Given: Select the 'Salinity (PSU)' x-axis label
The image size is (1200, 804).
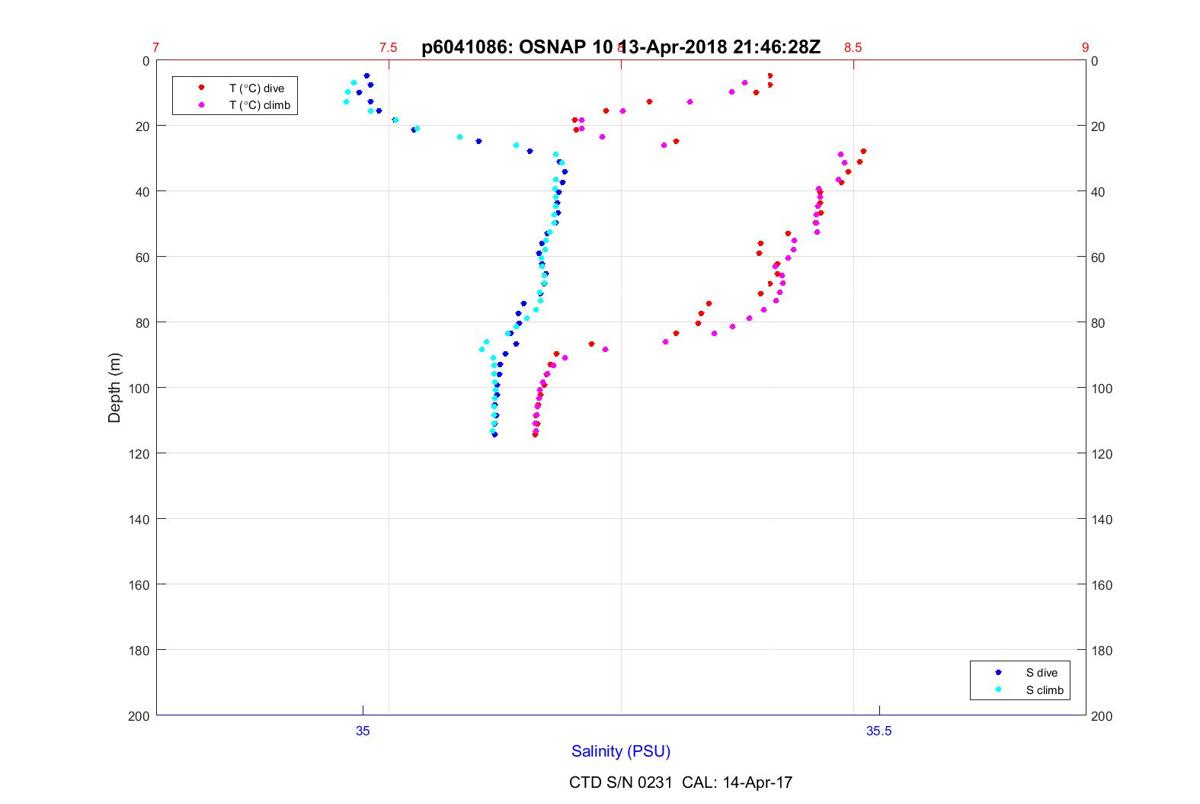Looking at the screenshot, I should (x=621, y=751).
